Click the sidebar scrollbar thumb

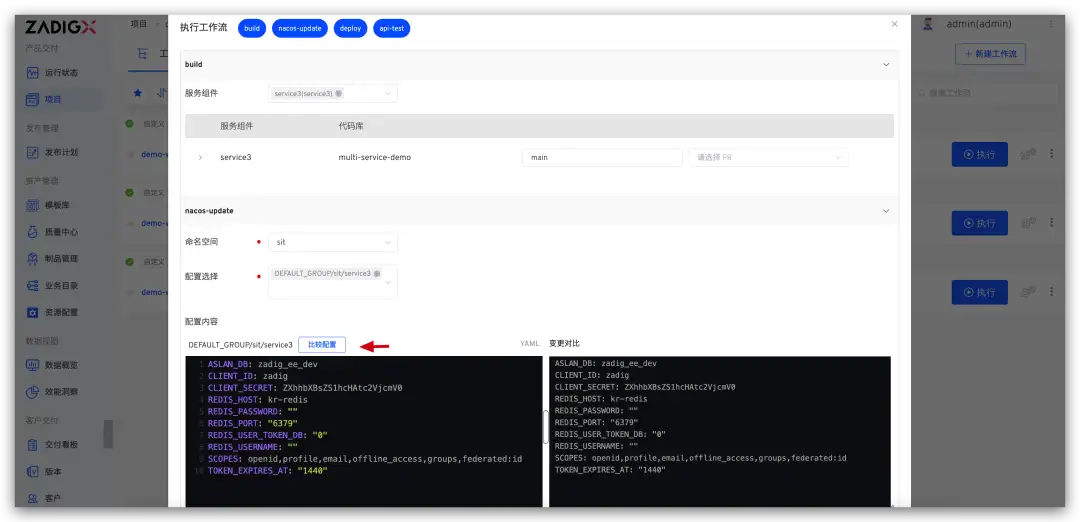tap(108, 434)
